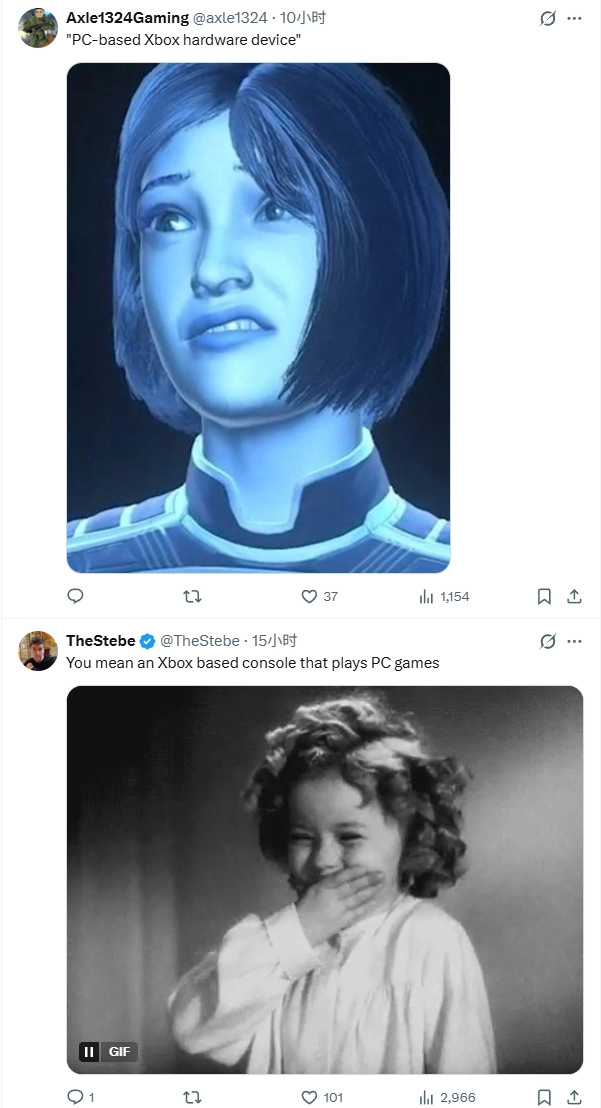This screenshot has height=1108, width=601.
Task: Reply to TheStebe's post
Action: coord(75,1097)
